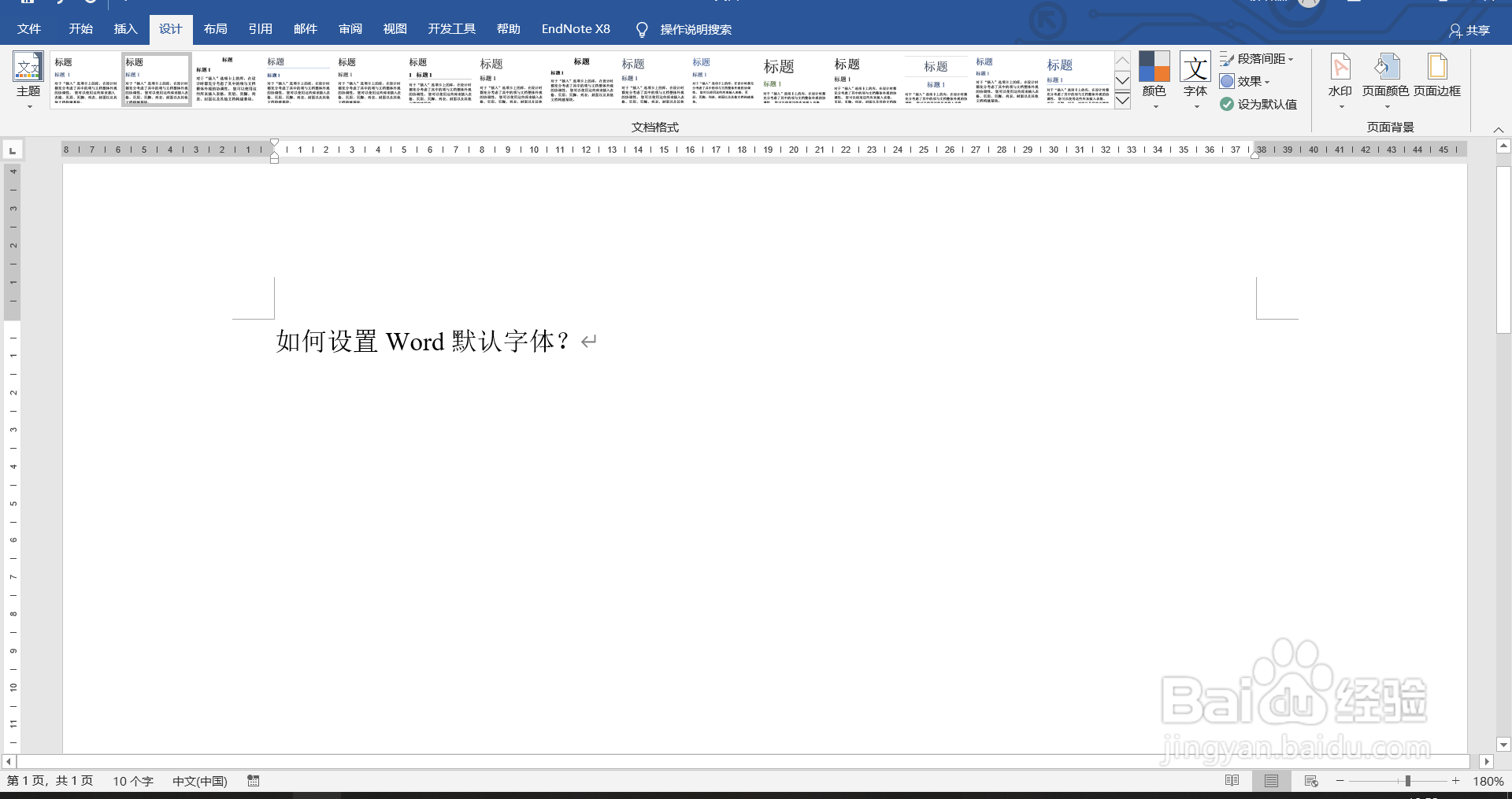Open the EndNote X8 tab

pyautogui.click(x=576, y=29)
